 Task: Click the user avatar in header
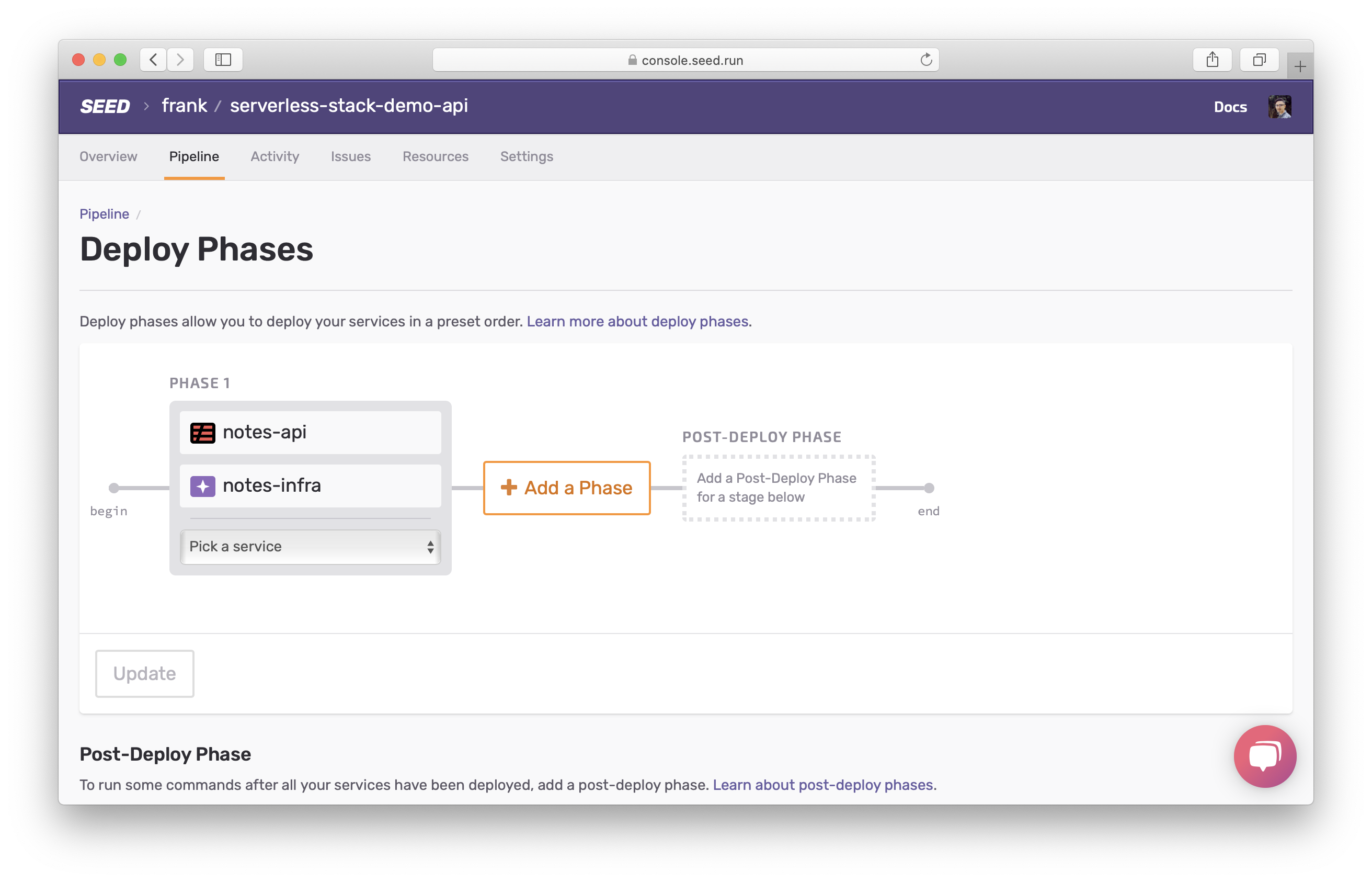[x=1279, y=107]
